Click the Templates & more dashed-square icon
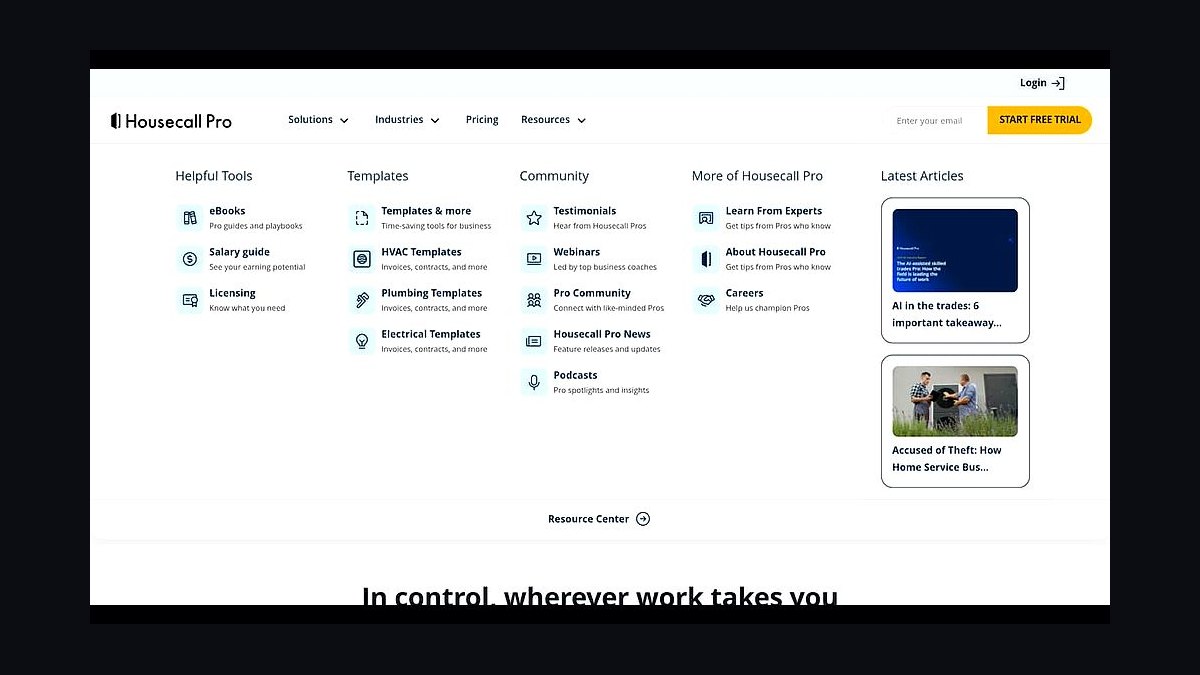The height and width of the screenshot is (675, 1200). point(362,218)
